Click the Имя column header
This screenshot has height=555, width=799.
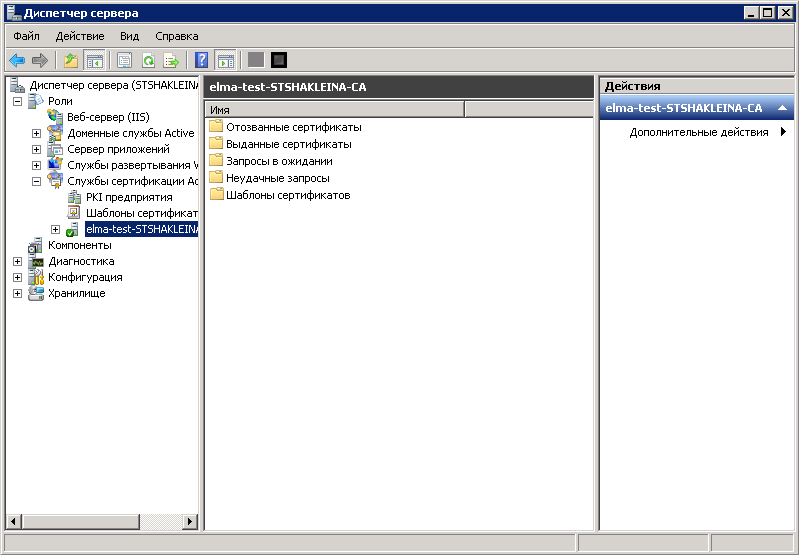tap(334, 109)
